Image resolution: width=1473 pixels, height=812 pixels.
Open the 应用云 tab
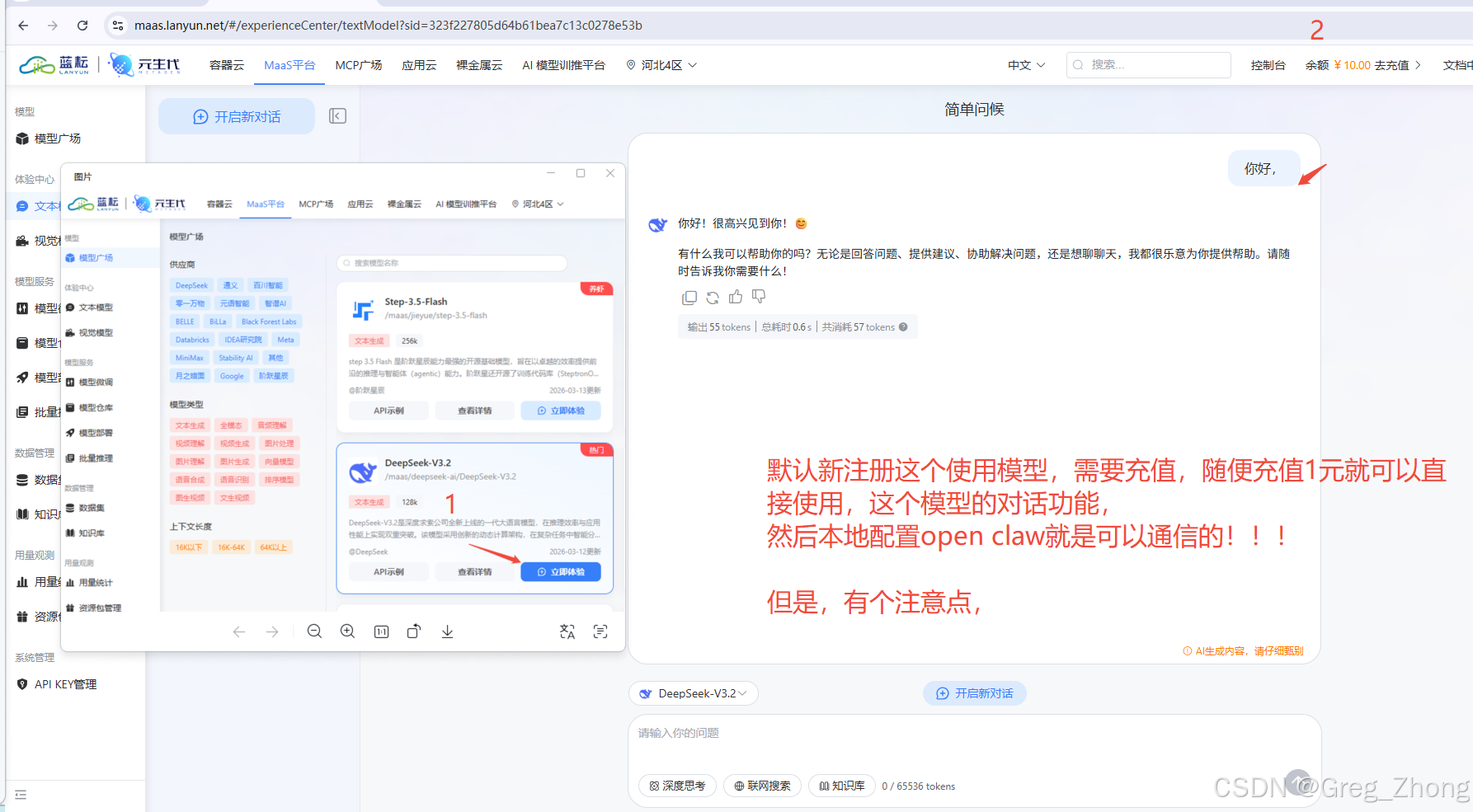419,65
